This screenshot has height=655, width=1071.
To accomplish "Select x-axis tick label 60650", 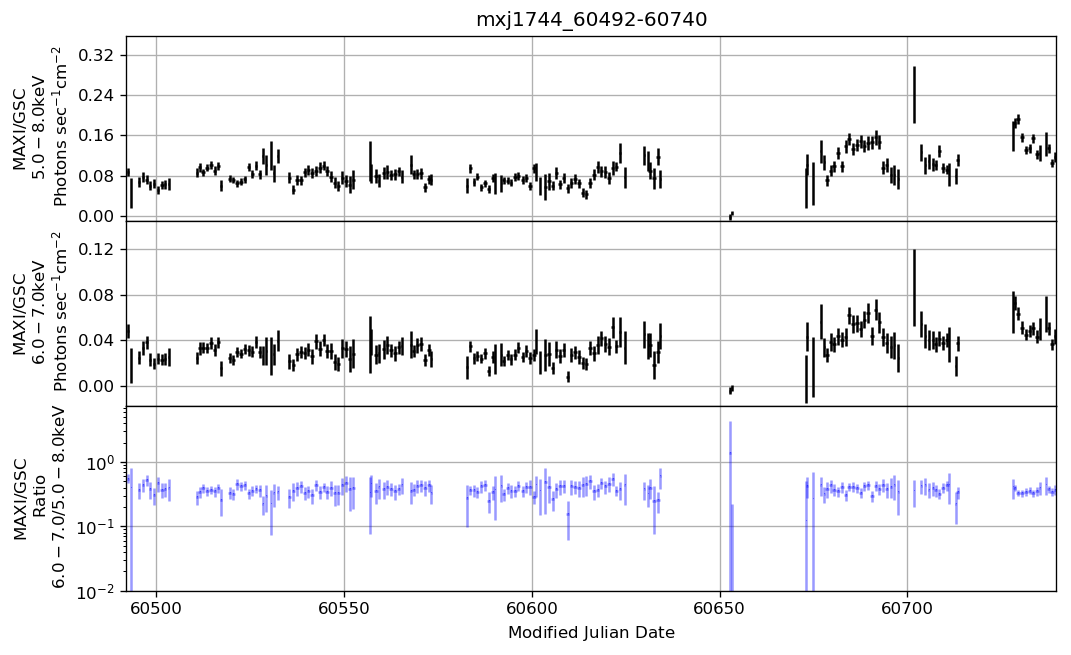I will coord(720,609).
